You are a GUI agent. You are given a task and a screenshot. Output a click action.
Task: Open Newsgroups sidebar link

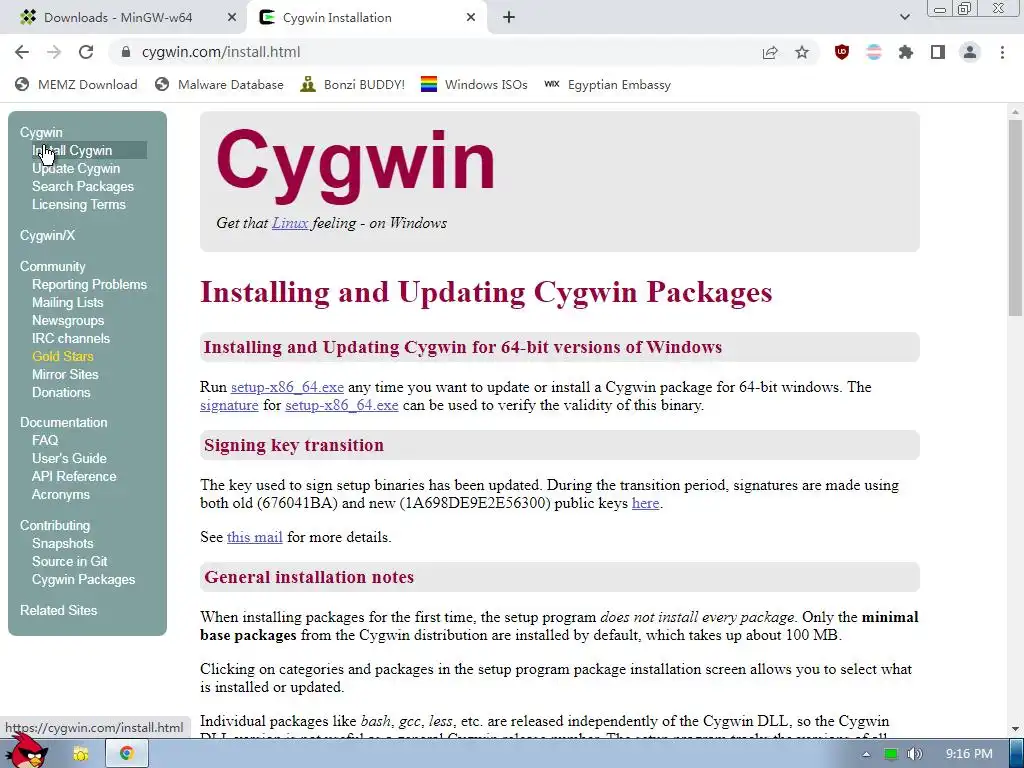(x=68, y=321)
